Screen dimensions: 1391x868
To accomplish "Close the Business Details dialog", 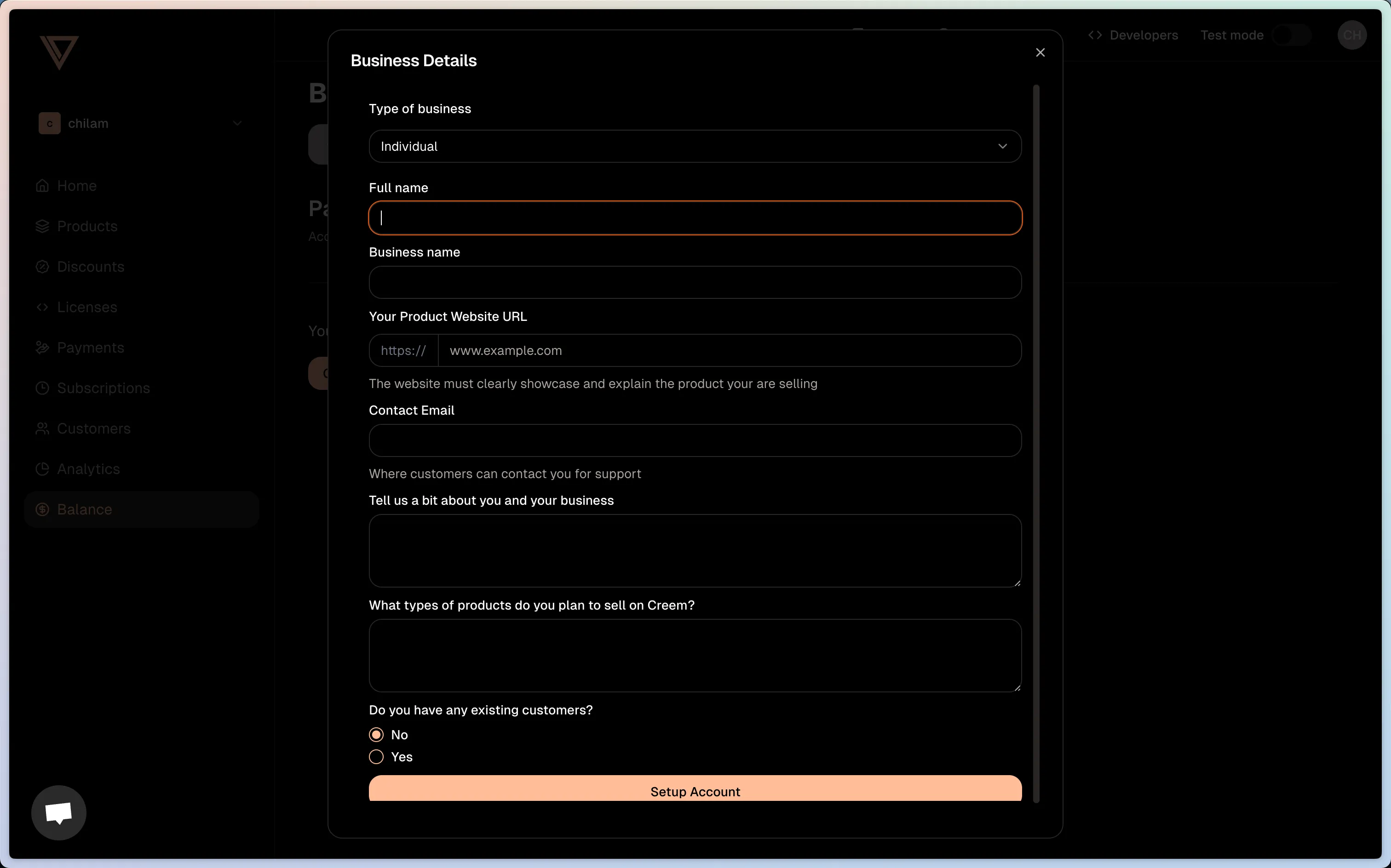I will [x=1040, y=52].
